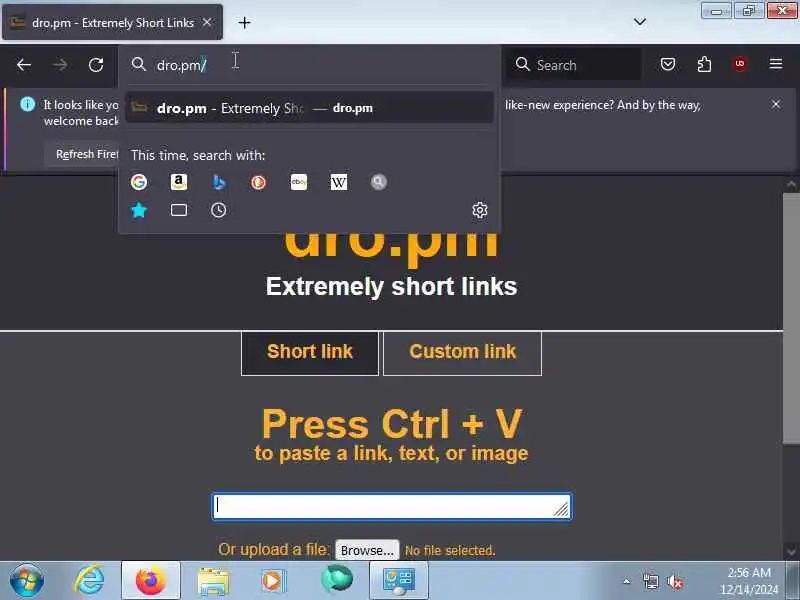Viewport: 800px width, 600px height.
Task: Open the taskbar clock showing 2:56 AM
Action: 748,581
